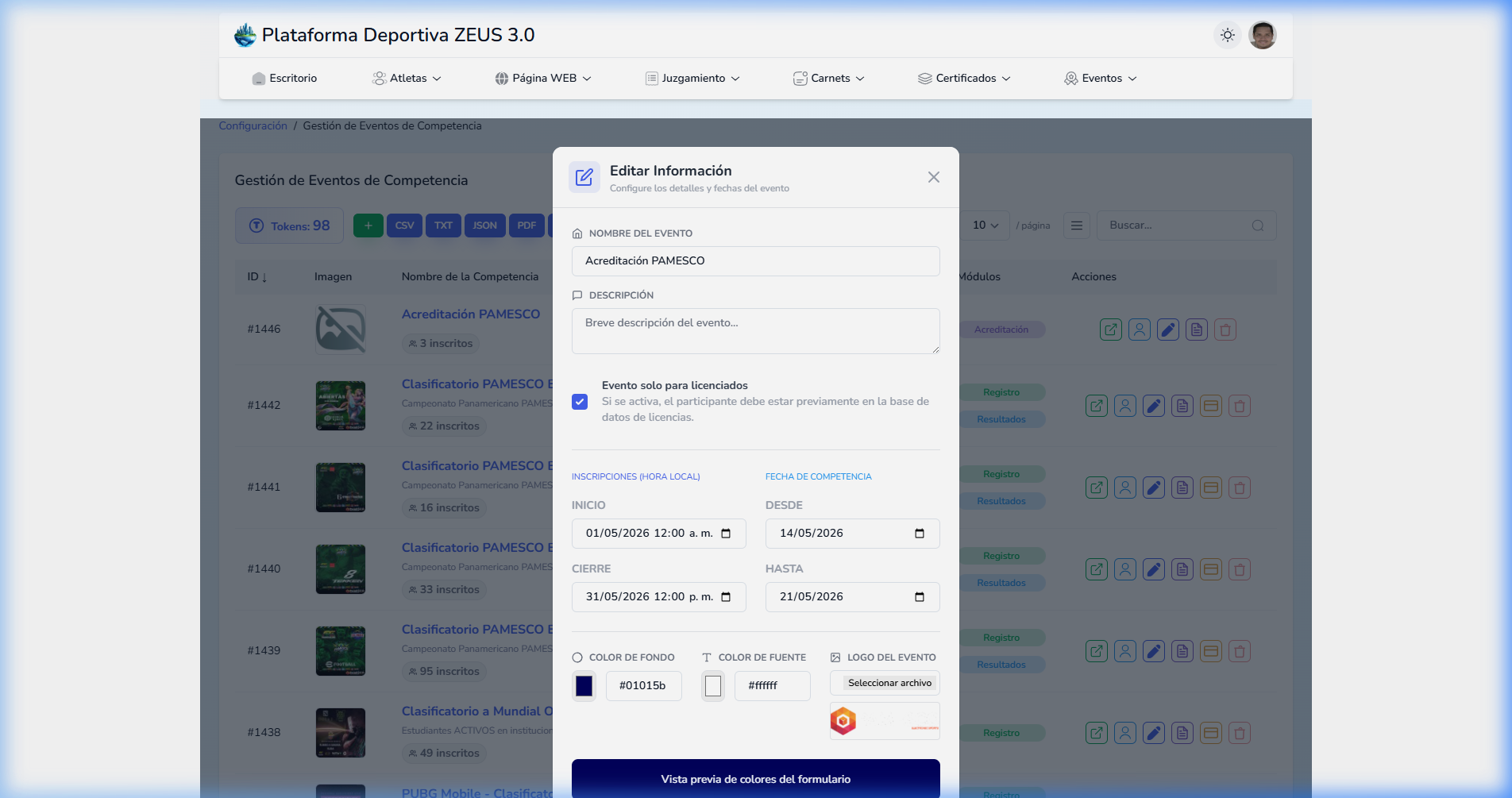Open calendar picker for DESDE date
Image resolution: width=1512 pixels, height=798 pixels.
pyautogui.click(x=920, y=534)
